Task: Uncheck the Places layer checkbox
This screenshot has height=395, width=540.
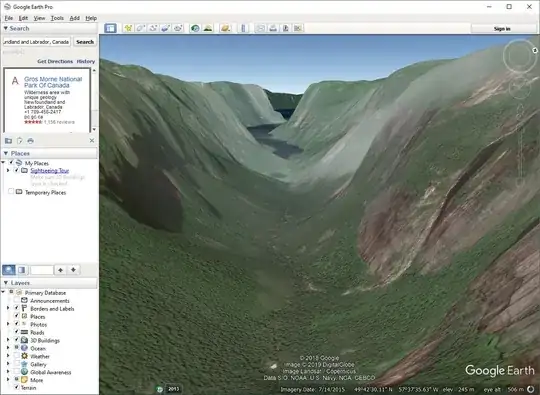Action: click(16, 316)
